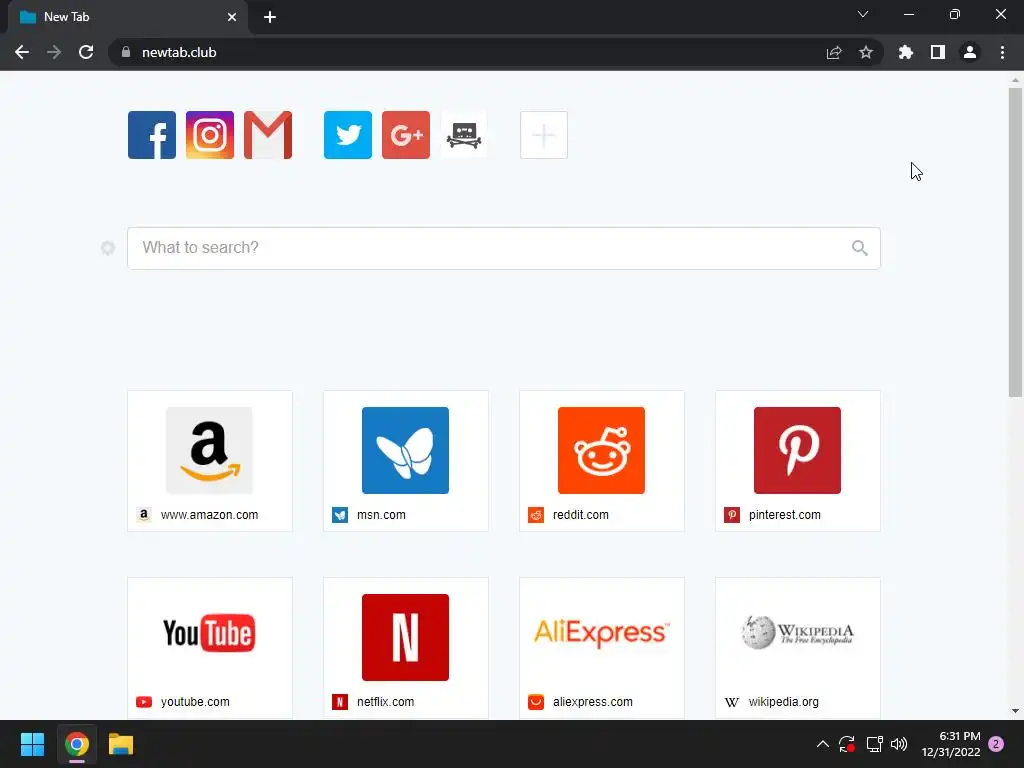This screenshot has height=768, width=1024.
Task: Open the pinterest.com link
Action: coord(784,515)
